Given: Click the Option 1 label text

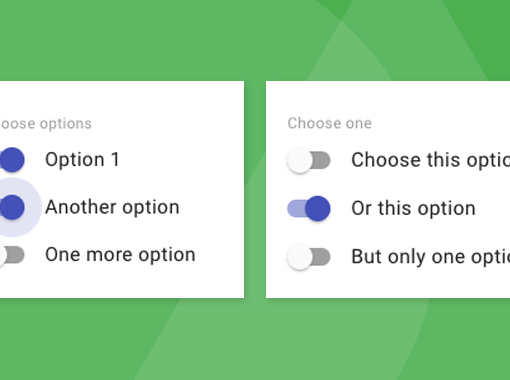Looking at the screenshot, I should tap(82, 159).
